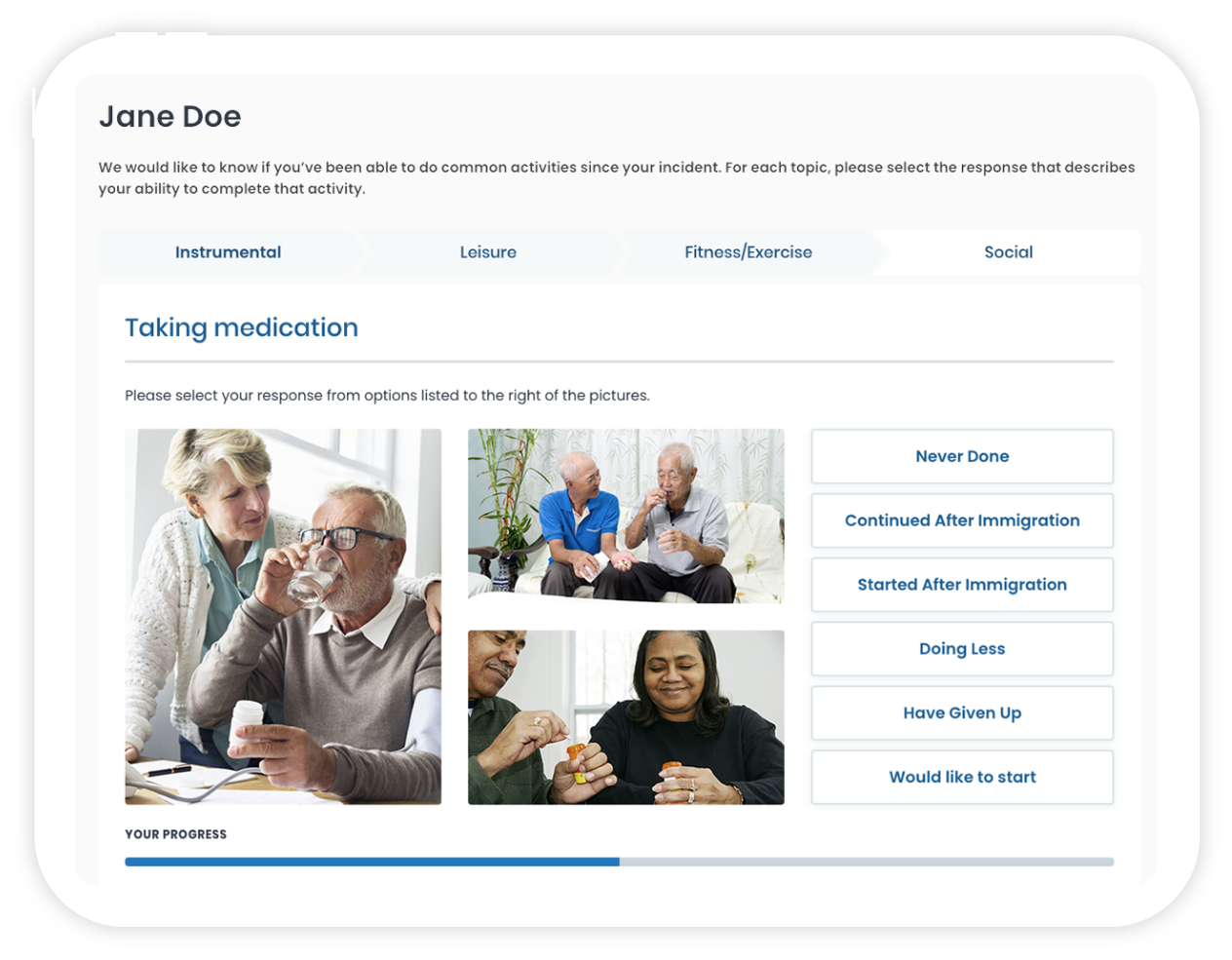Click the introductory activities description paragraph

pyautogui.click(x=616, y=178)
